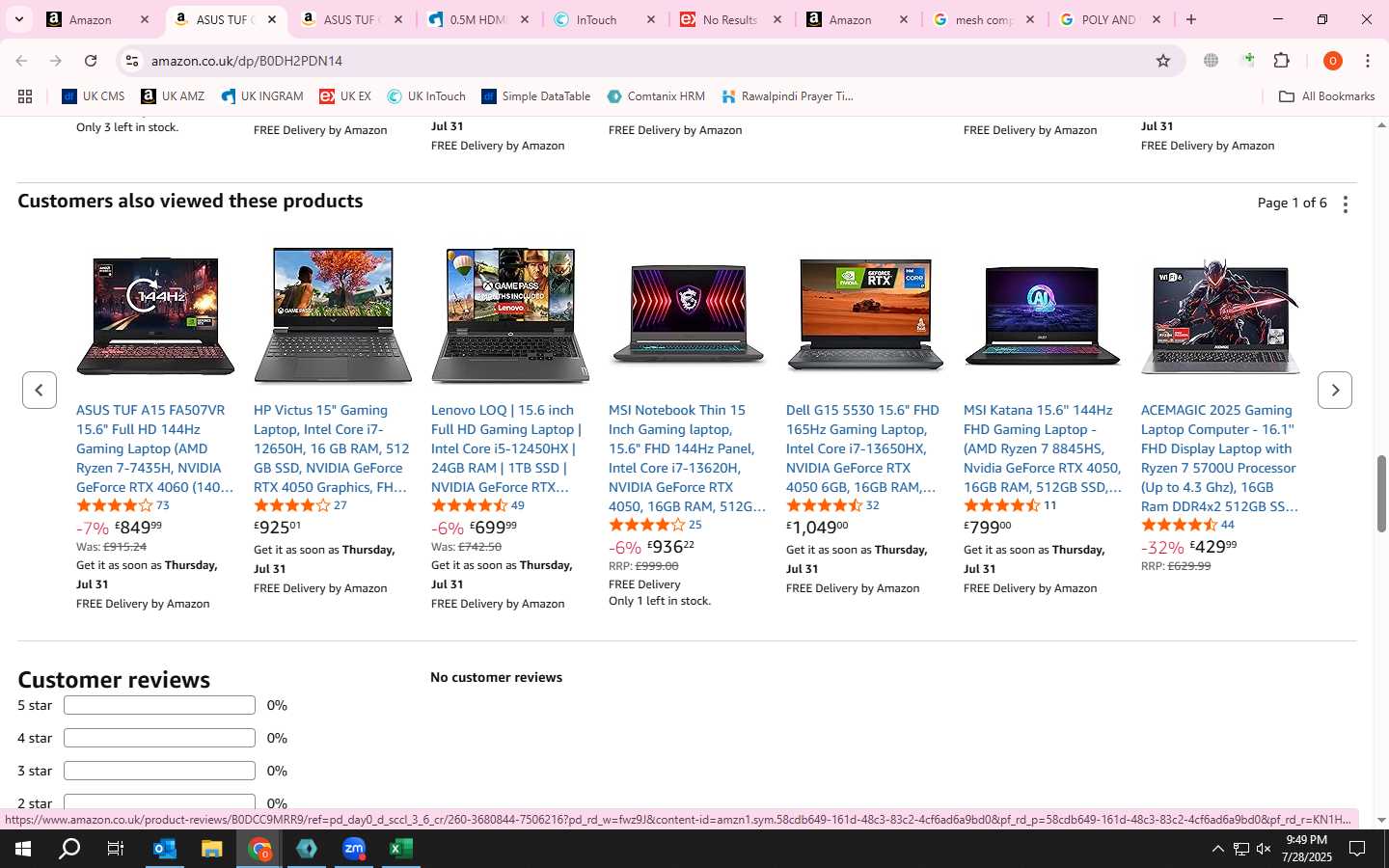Open the apps grid in bookmarks bar

coord(25,96)
